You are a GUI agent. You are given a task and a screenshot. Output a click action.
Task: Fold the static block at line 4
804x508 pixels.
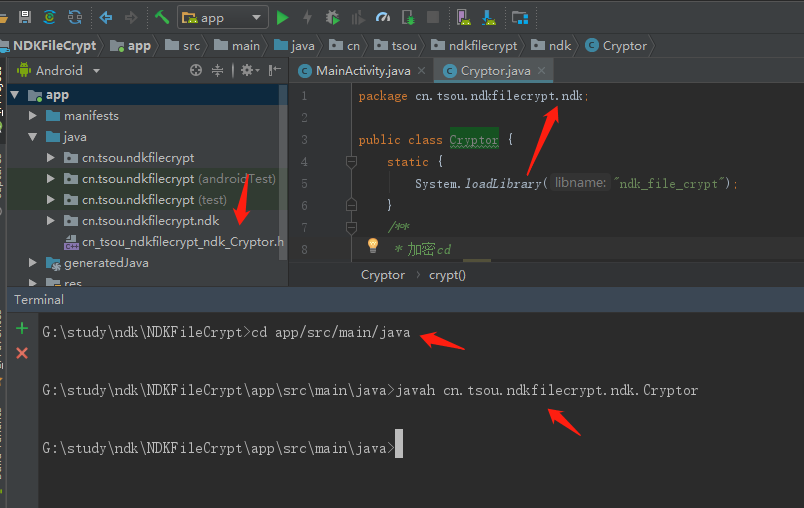tap(351, 162)
